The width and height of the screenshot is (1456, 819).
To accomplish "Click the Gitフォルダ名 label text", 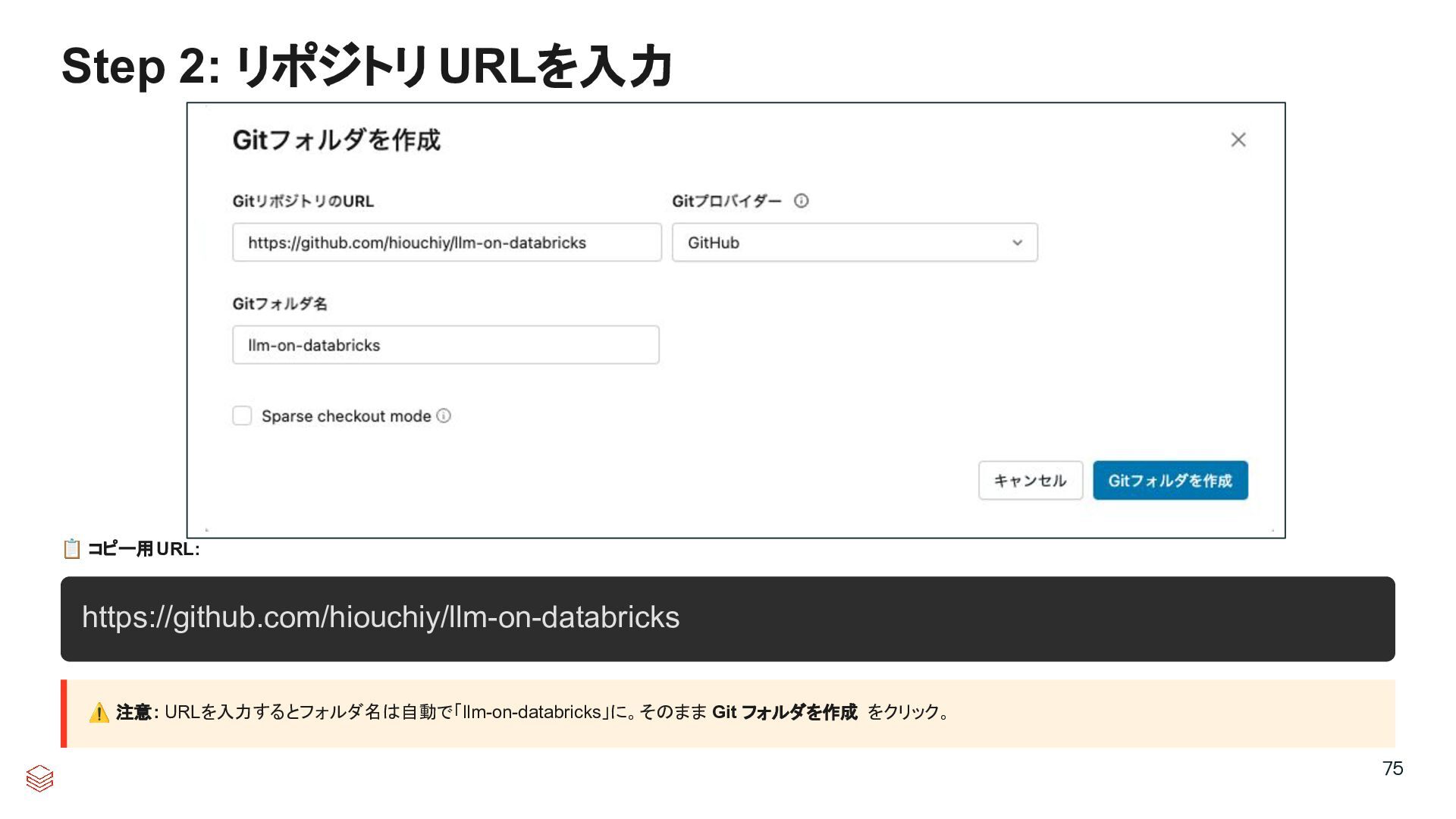I will [279, 303].
